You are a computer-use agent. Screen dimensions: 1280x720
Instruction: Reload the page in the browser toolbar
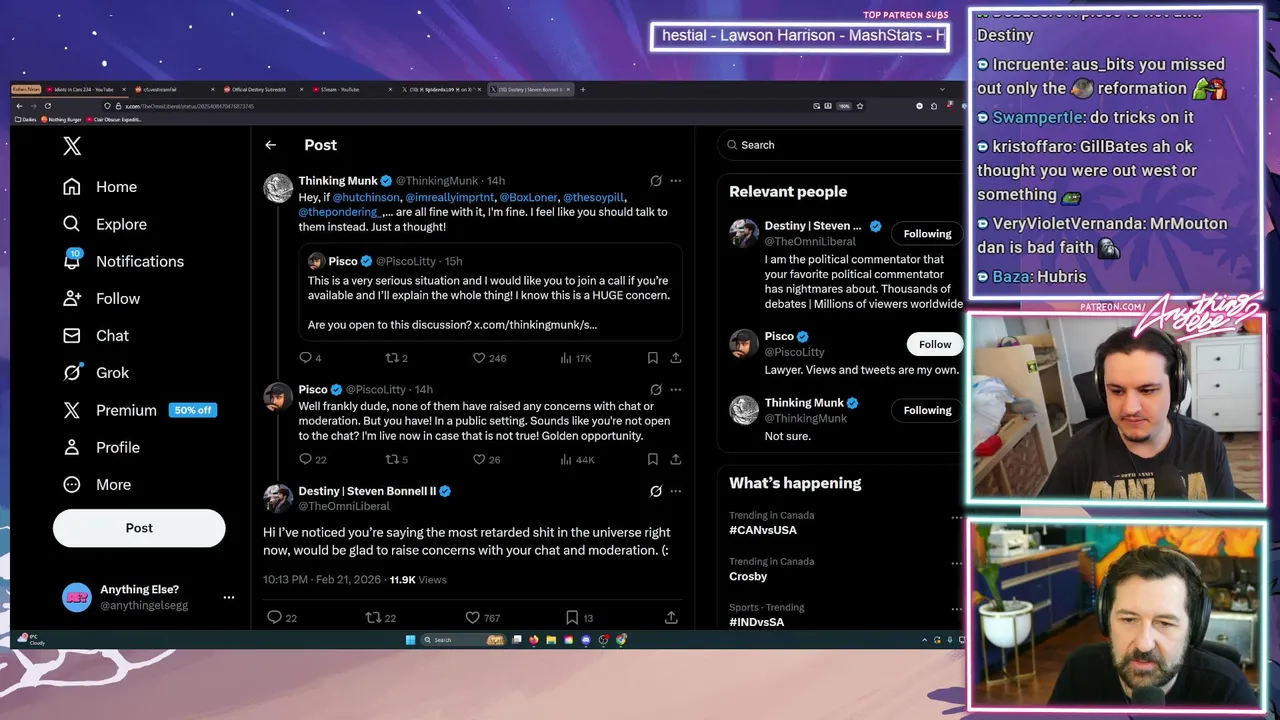click(48, 106)
